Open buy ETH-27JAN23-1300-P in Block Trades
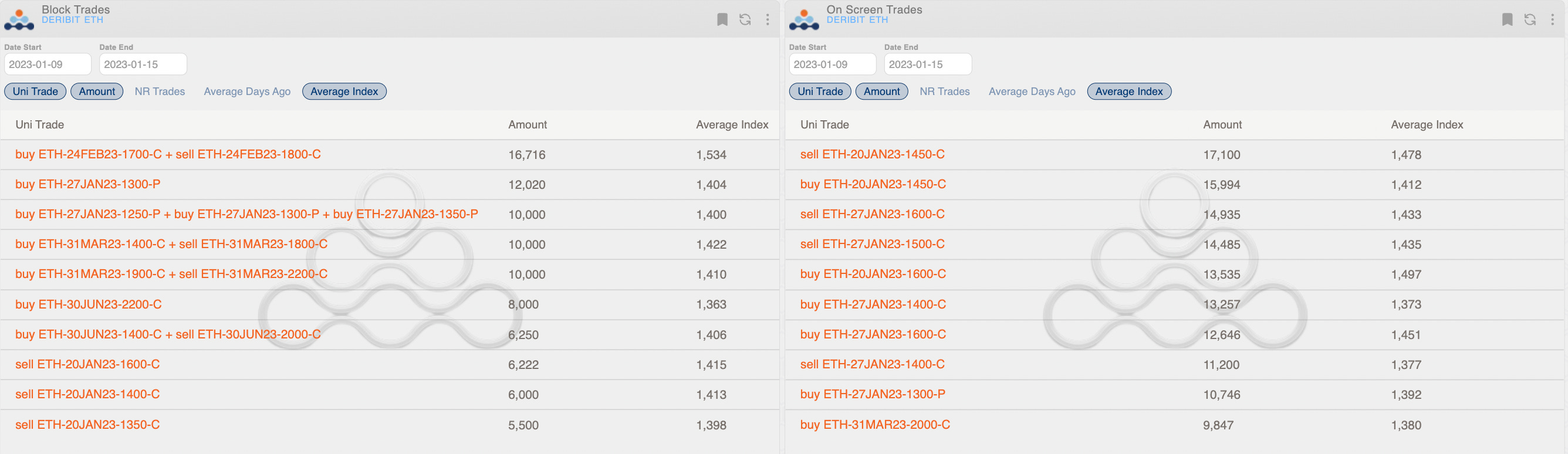Screen dimensions: 1568x454 point(87,184)
